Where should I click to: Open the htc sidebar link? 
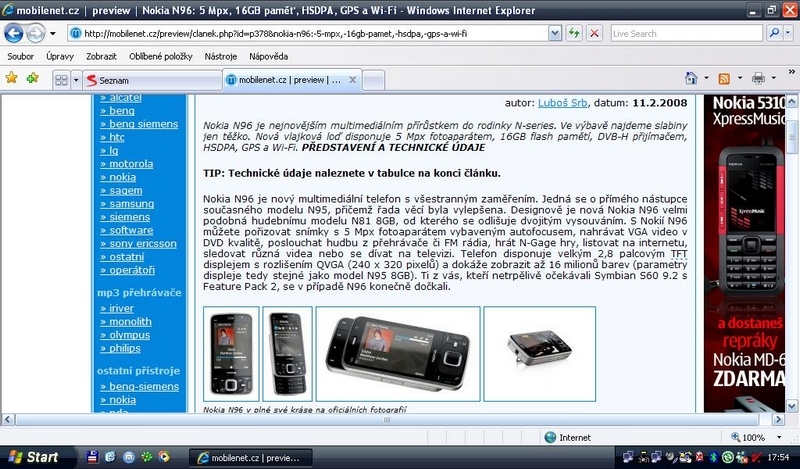coord(112,137)
